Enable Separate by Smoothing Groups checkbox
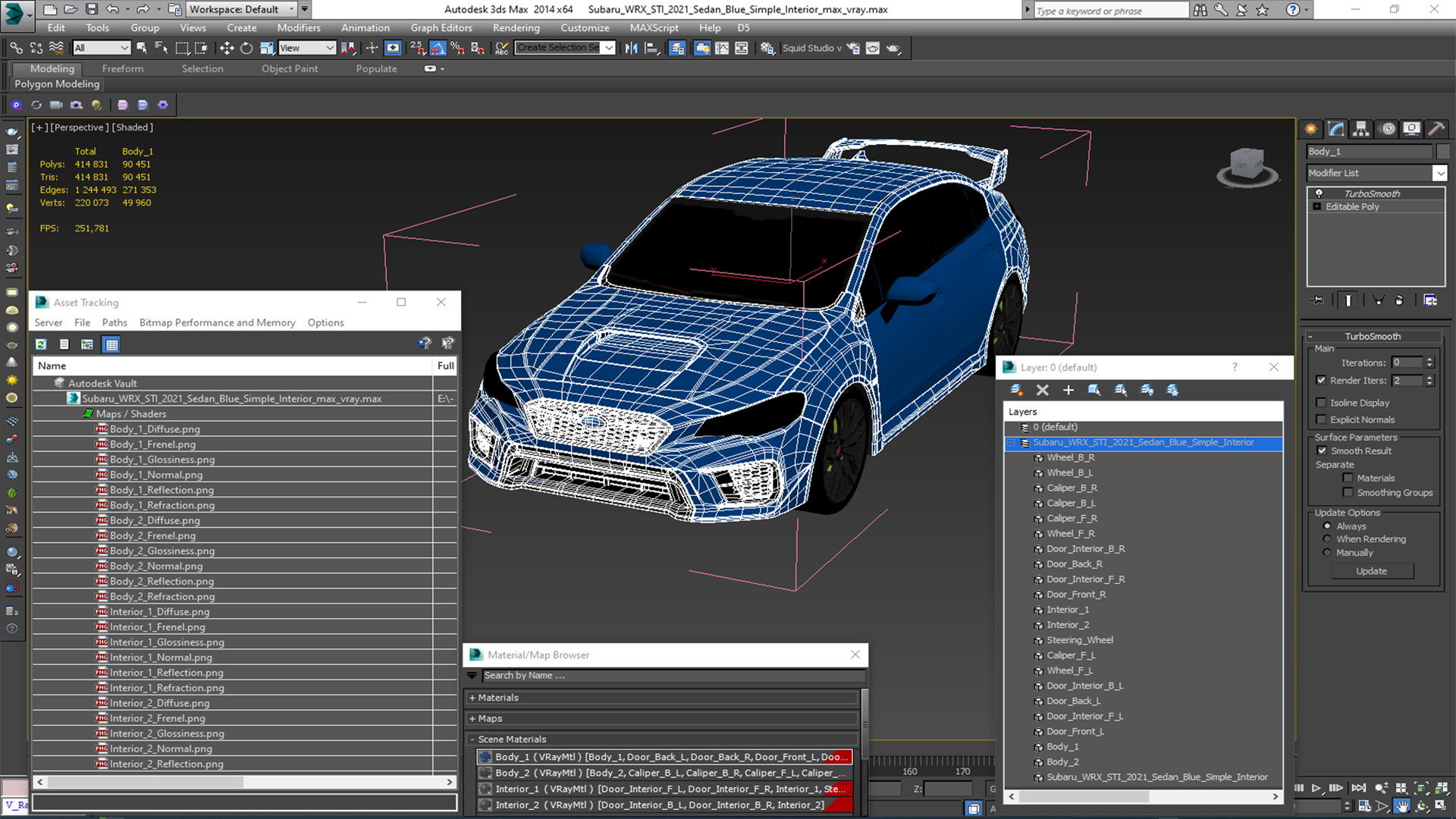 (x=1348, y=492)
